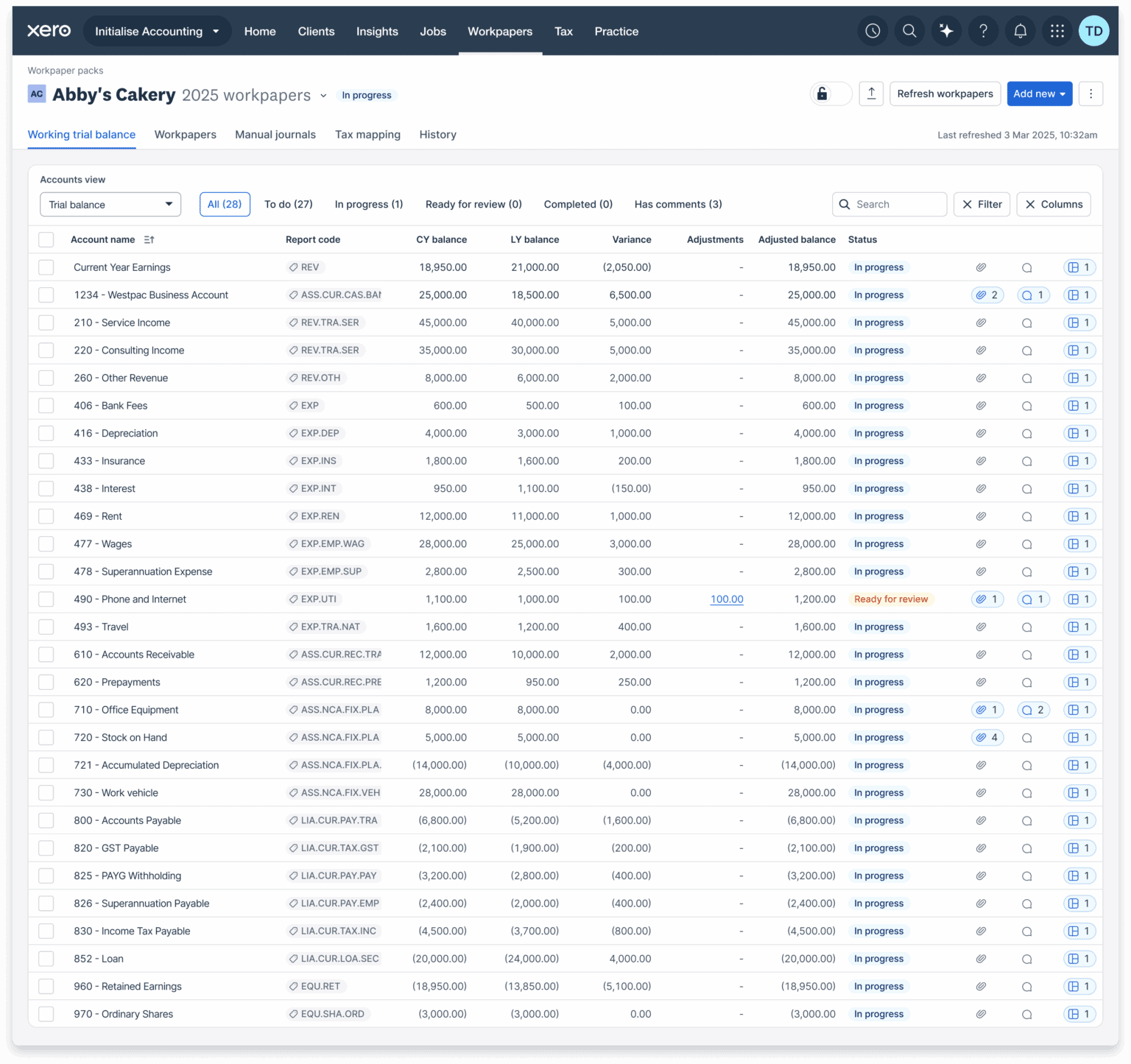Toggle the lock switch beside Refresh workpapers
This screenshot has height=1064, width=1131.
[x=831, y=94]
